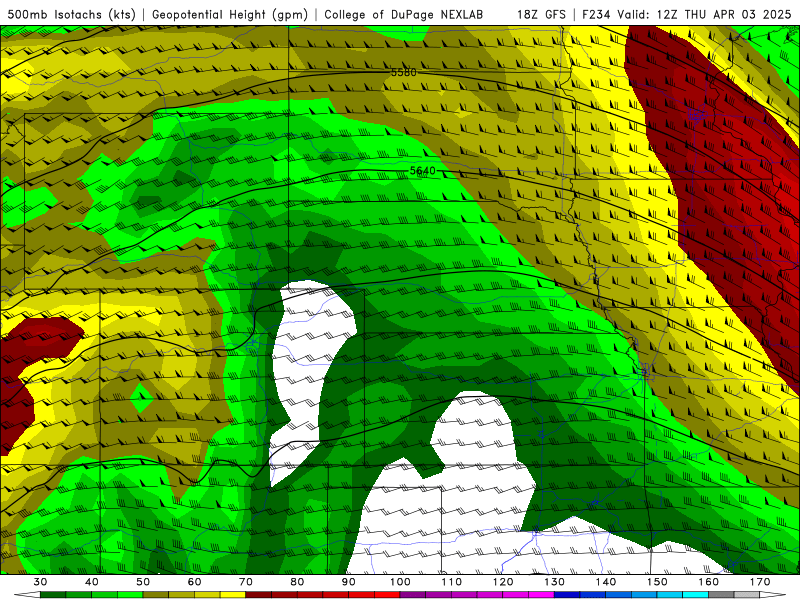Viewport: 800px width, 600px height.
Task: Click the 120 value on the color scale
Action: coord(503,582)
